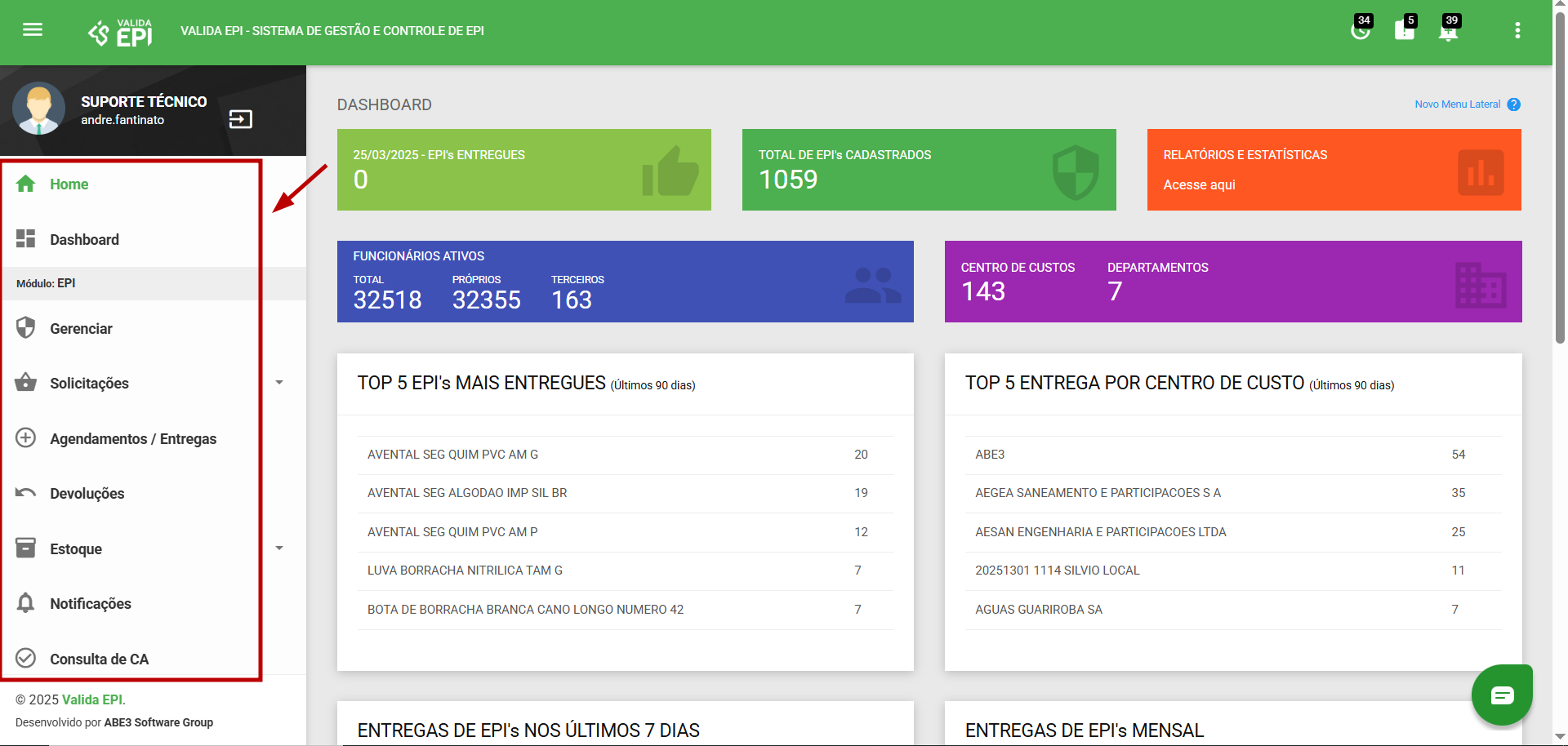Screen dimensions: 1568x746
Task: Click the building icon on the Centro de Custos card
Action: [x=1480, y=285]
